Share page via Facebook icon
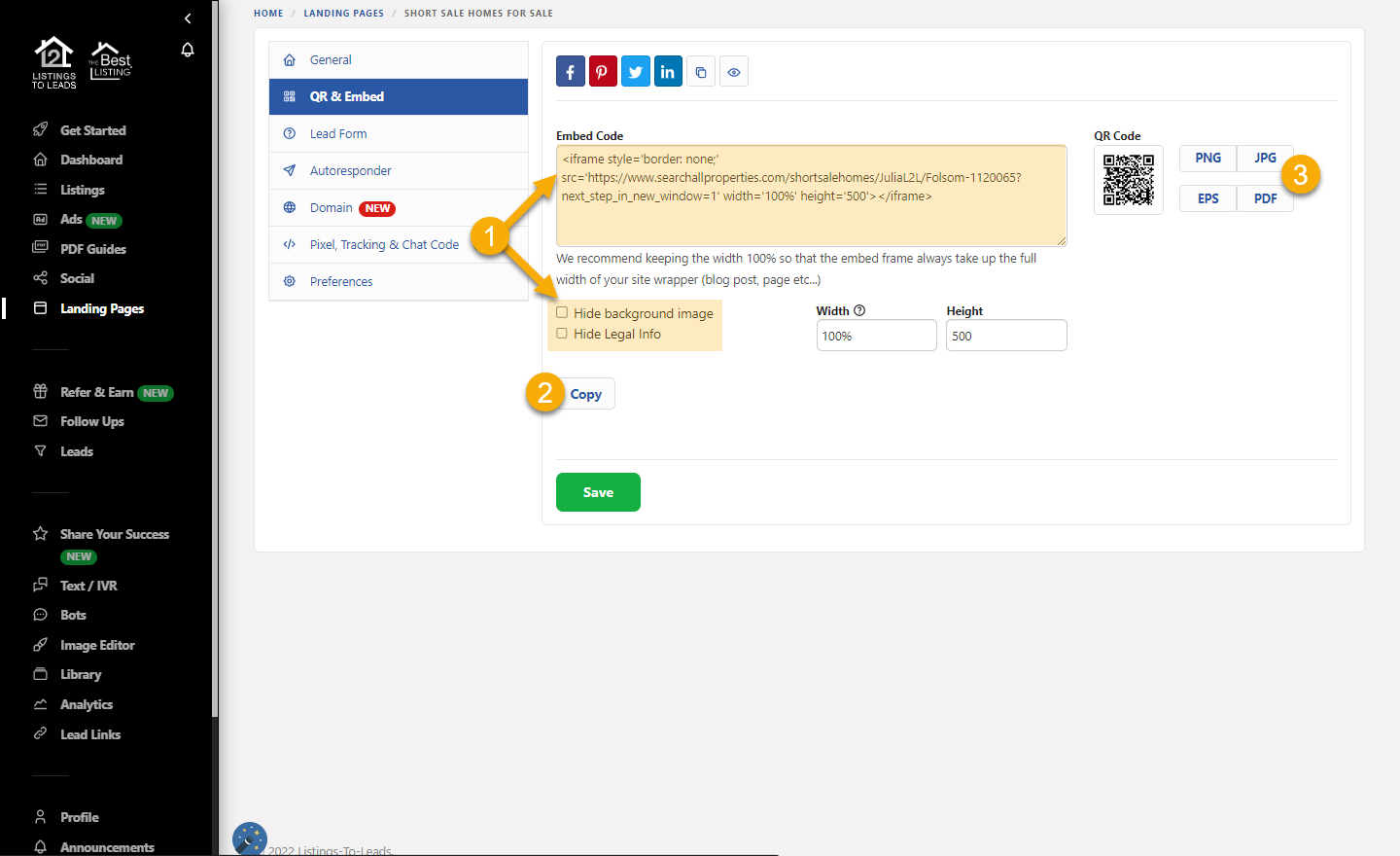 [571, 72]
